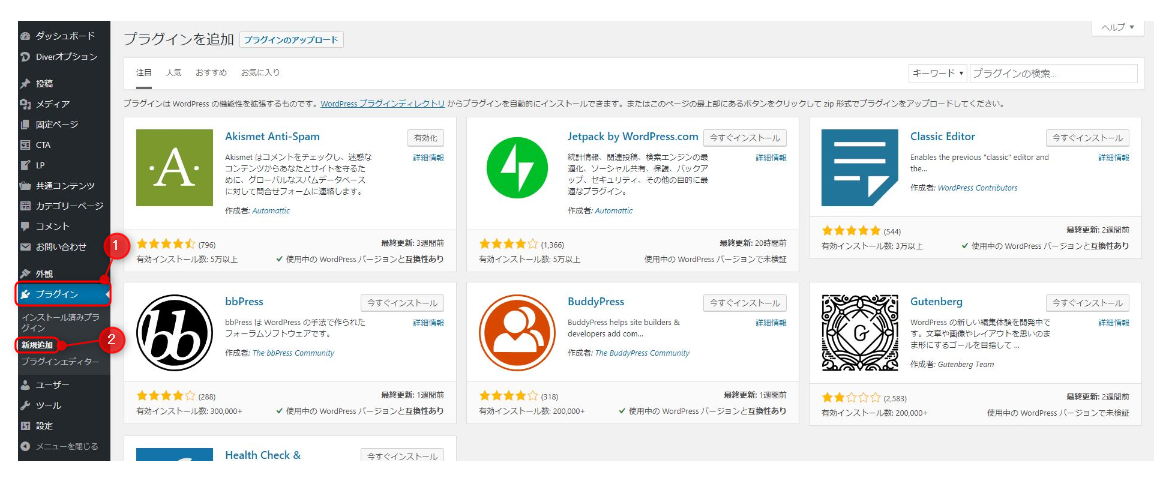Click the プラグインのアップロード button

(291, 40)
